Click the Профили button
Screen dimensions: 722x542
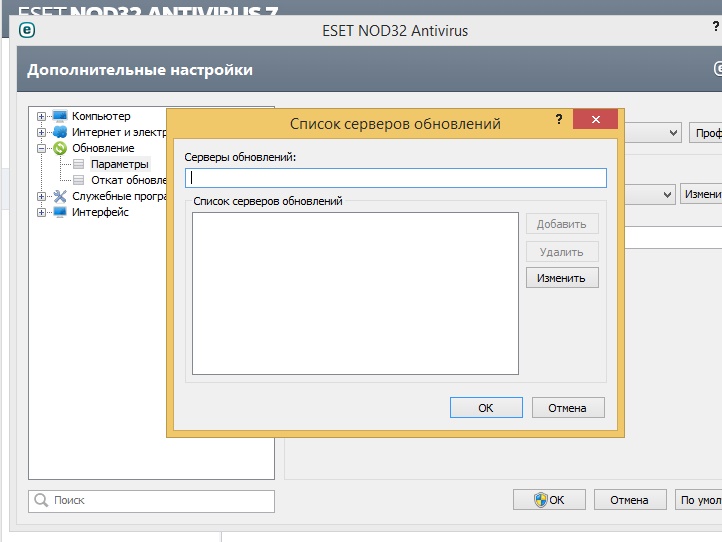point(706,133)
